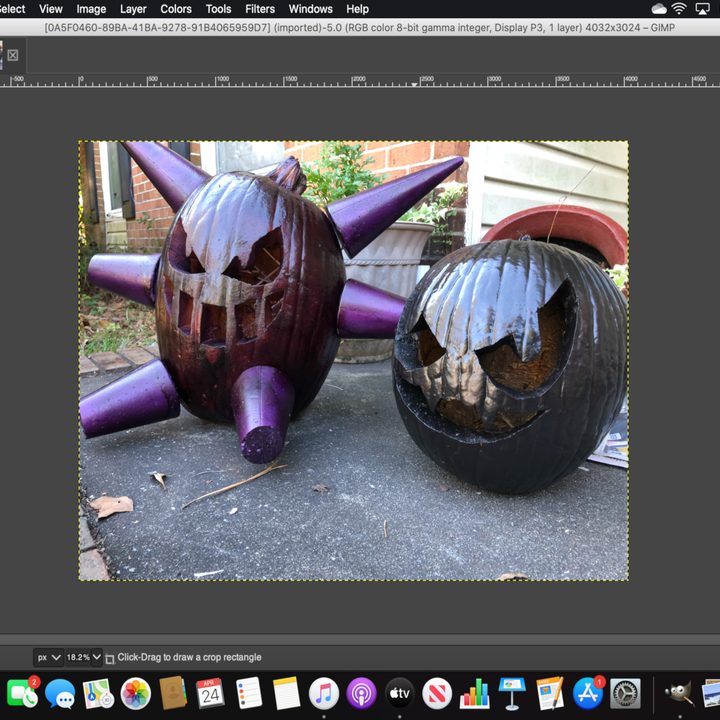Click the purple spiked pumpkin on canvas
The height and width of the screenshot is (720, 720).
click(x=250, y=298)
